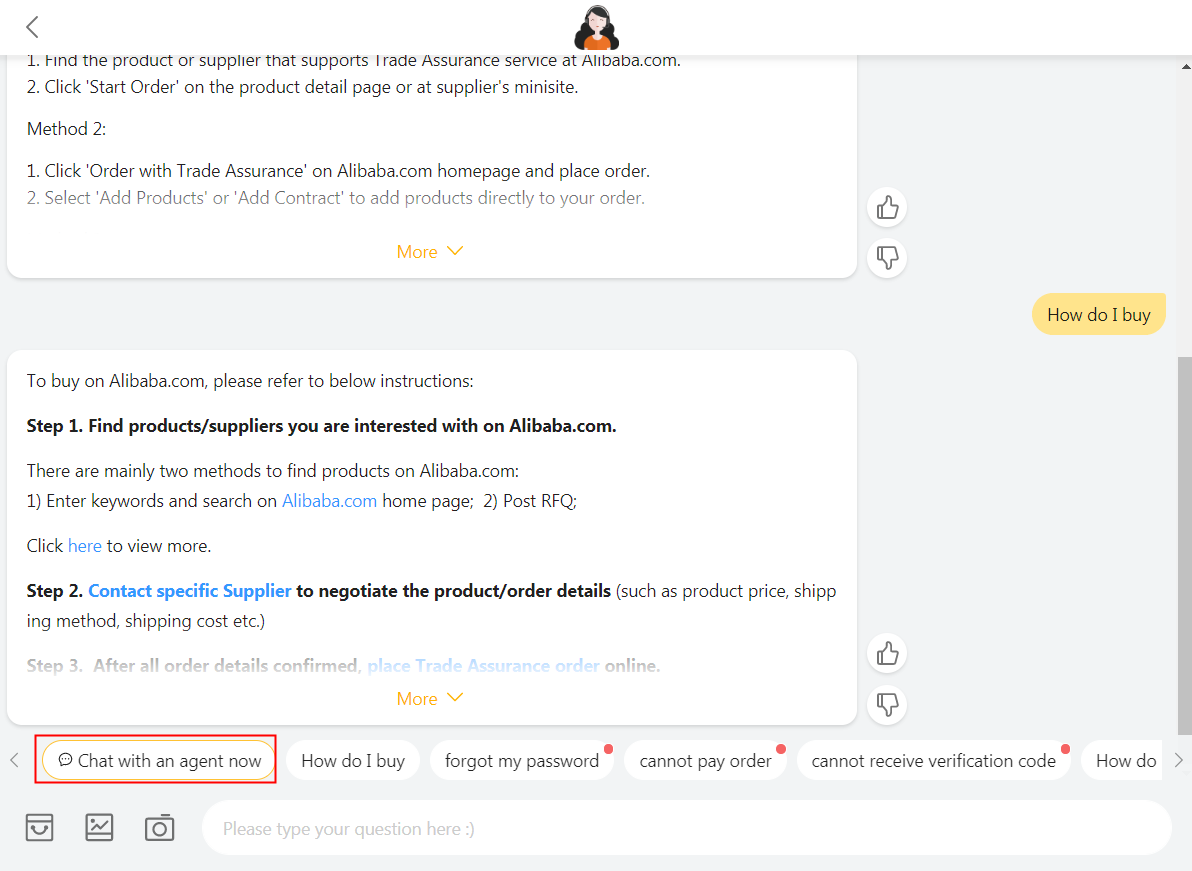This screenshot has height=871, width=1192.
Task: Click the 'Method 2:' heading text
Action: tap(66, 128)
